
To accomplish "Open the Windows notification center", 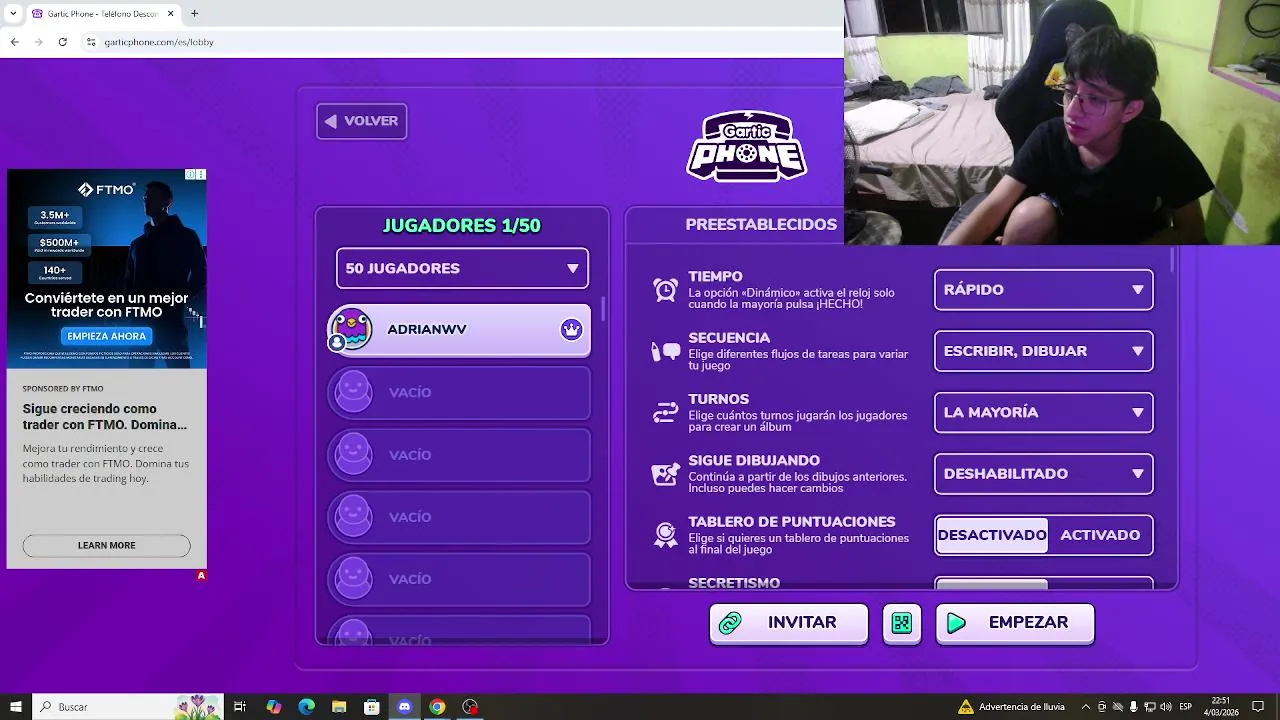I will click(1259, 707).
